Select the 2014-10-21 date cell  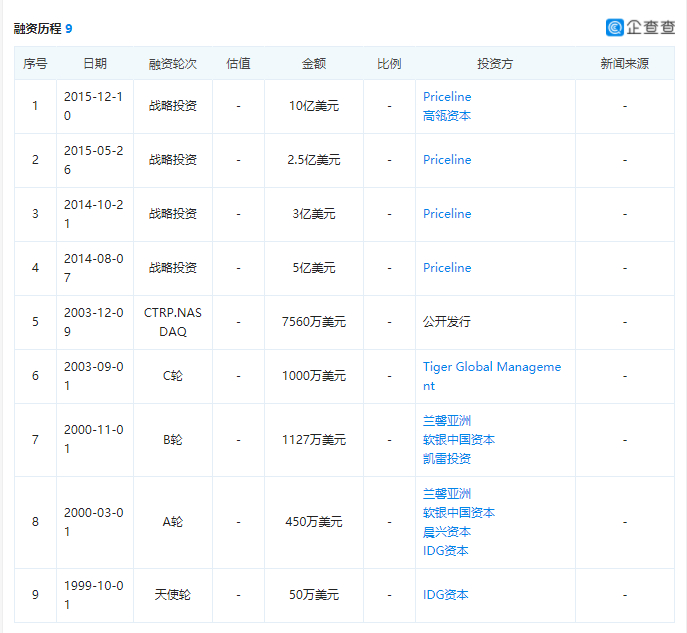click(x=94, y=214)
